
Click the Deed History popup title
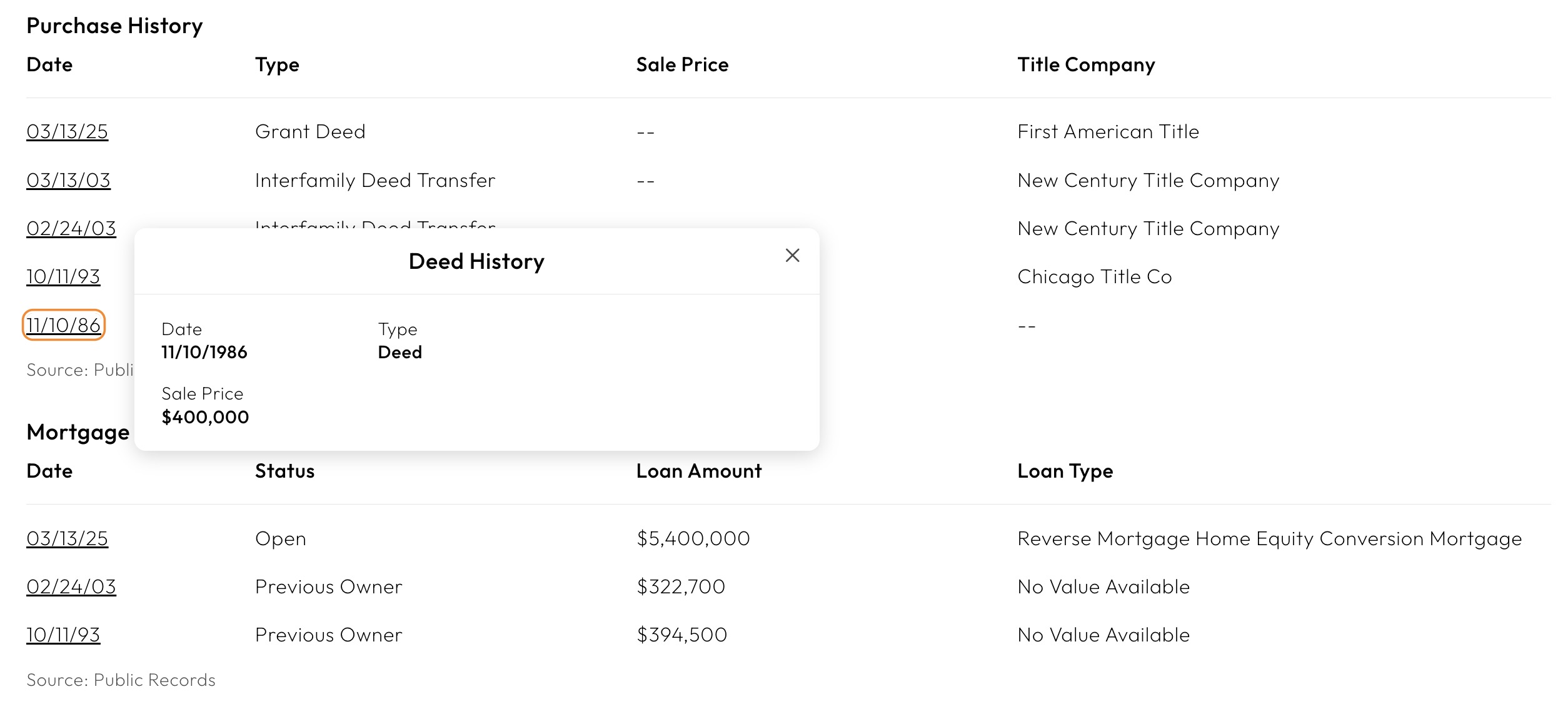coord(476,261)
